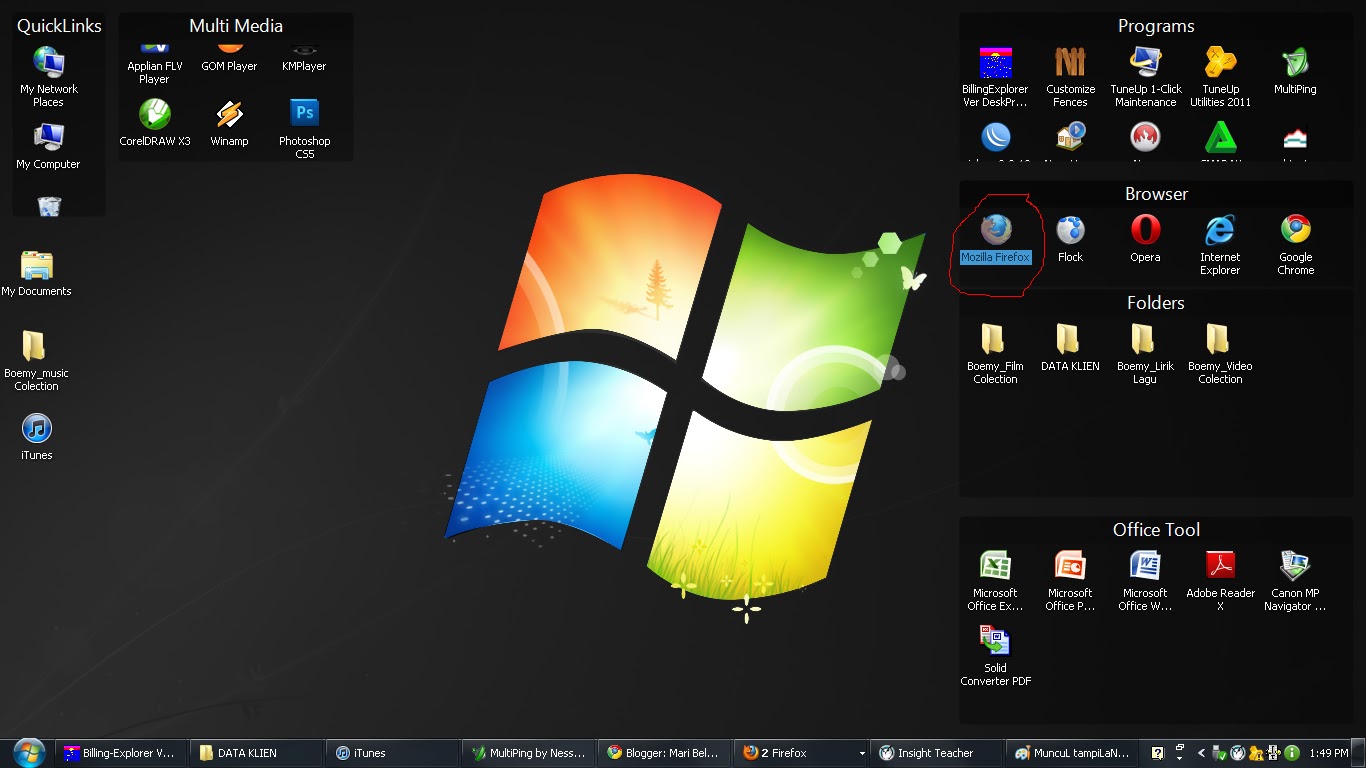
Task: Open the red flame burner icon in Programs
Action: click(x=1145, y=137)
